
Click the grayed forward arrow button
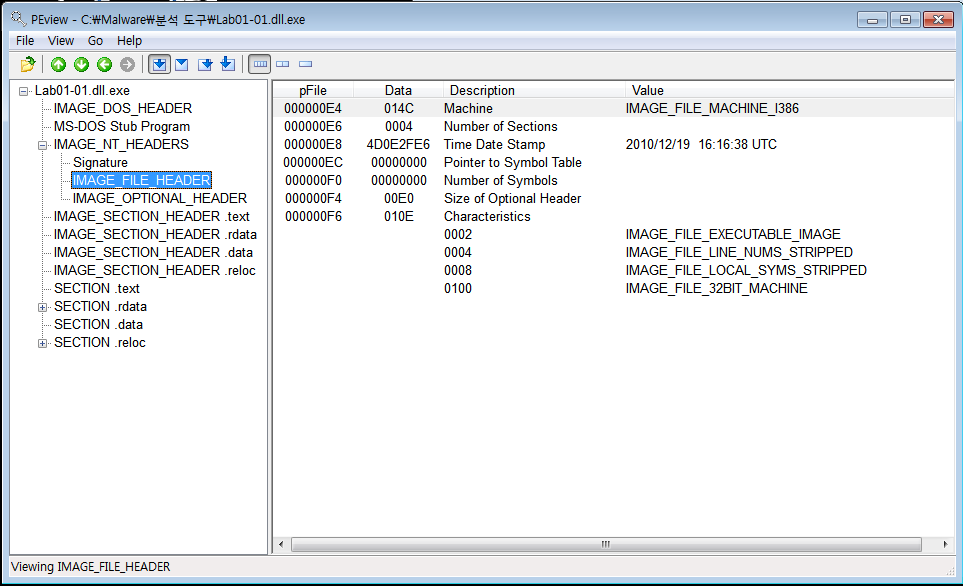pos(127,64)
